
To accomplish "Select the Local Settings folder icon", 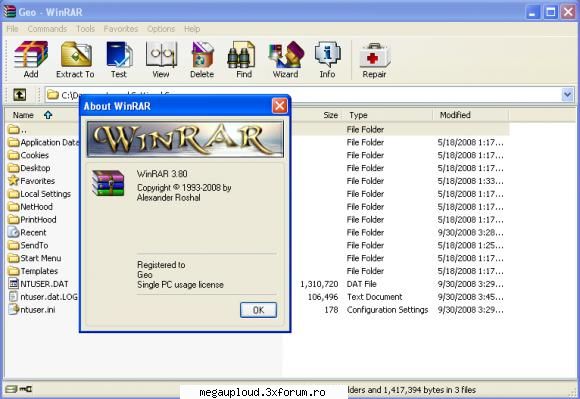I will coord(14,193).
